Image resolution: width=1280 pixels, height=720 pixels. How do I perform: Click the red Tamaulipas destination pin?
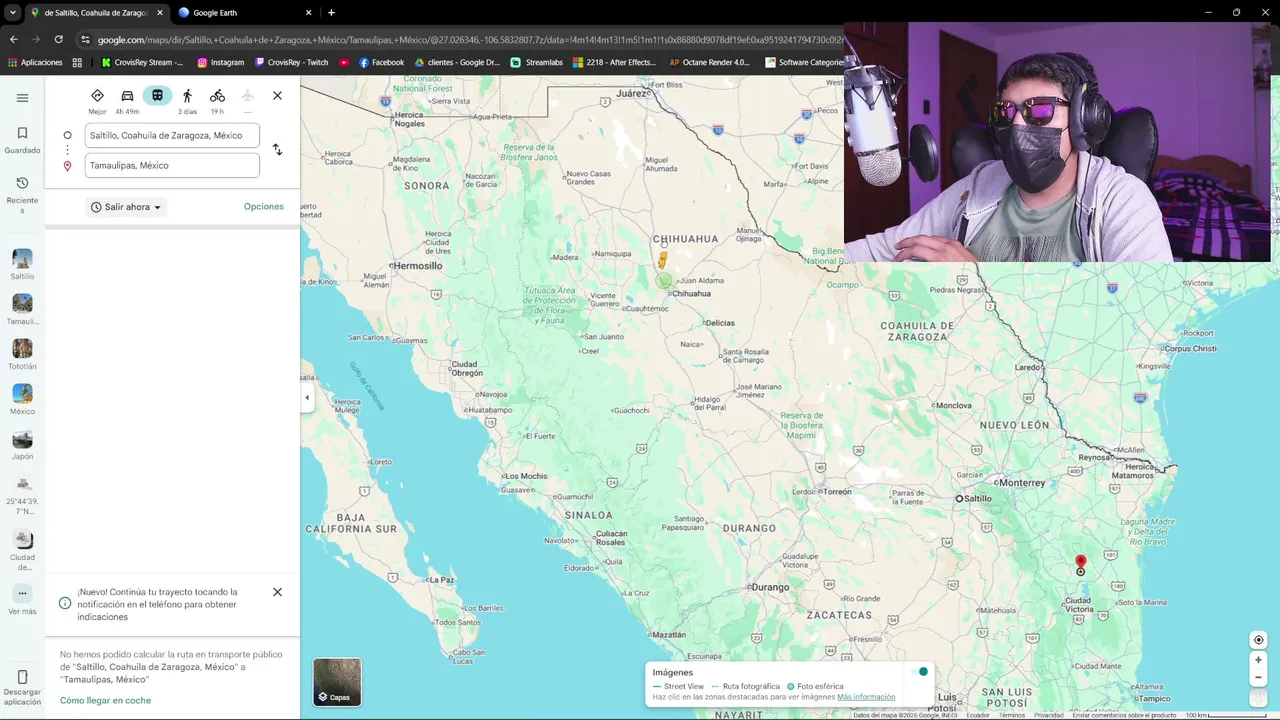(1080, 563)
